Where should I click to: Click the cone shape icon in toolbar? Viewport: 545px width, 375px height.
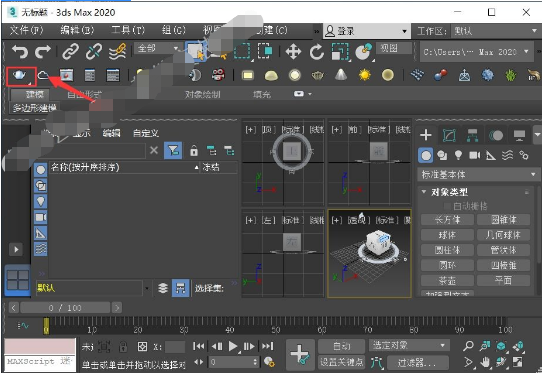[341, 75]
